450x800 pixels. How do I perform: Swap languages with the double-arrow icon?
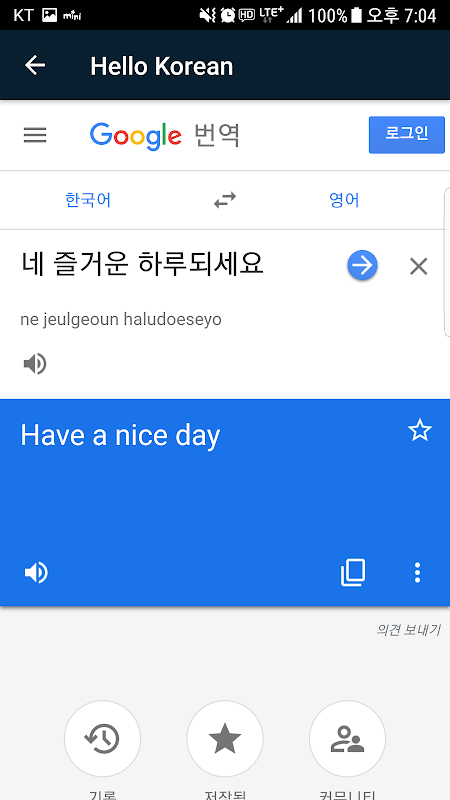pos(225,200)
